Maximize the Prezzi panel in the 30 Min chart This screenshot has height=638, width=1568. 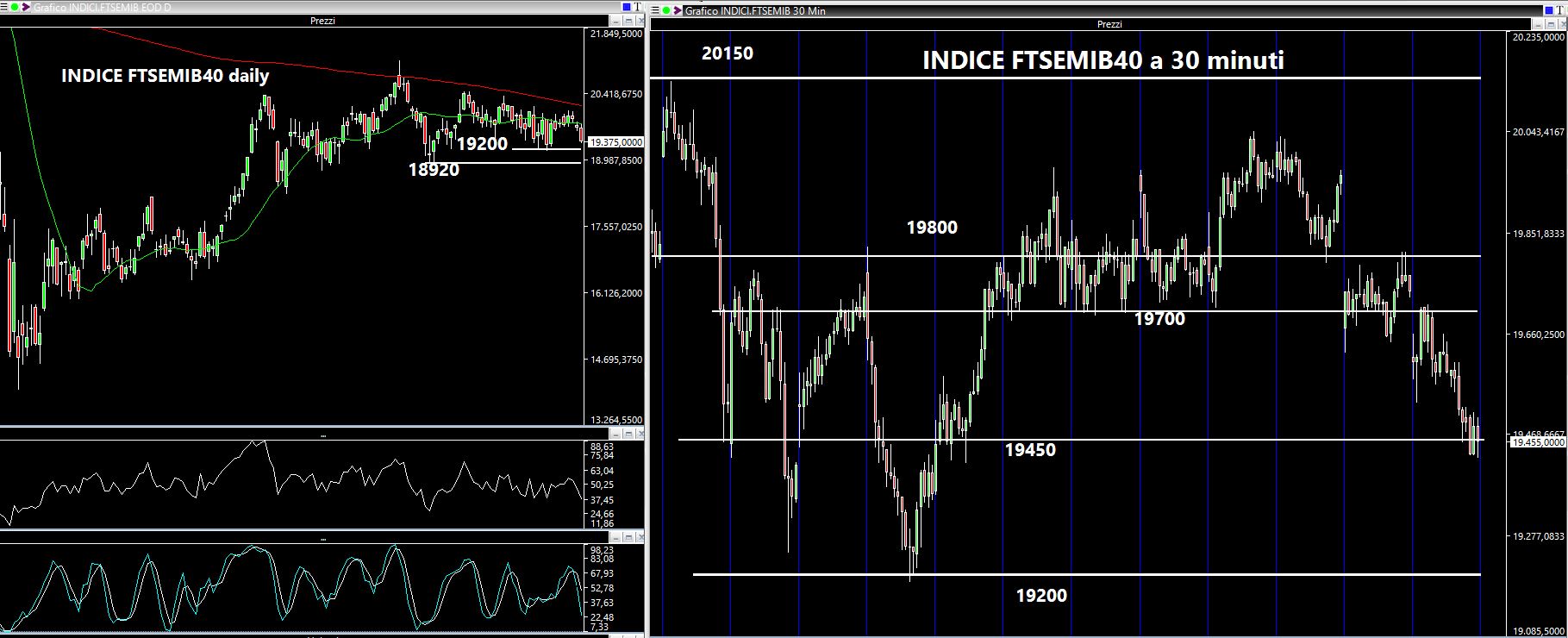click(1550, 24)
